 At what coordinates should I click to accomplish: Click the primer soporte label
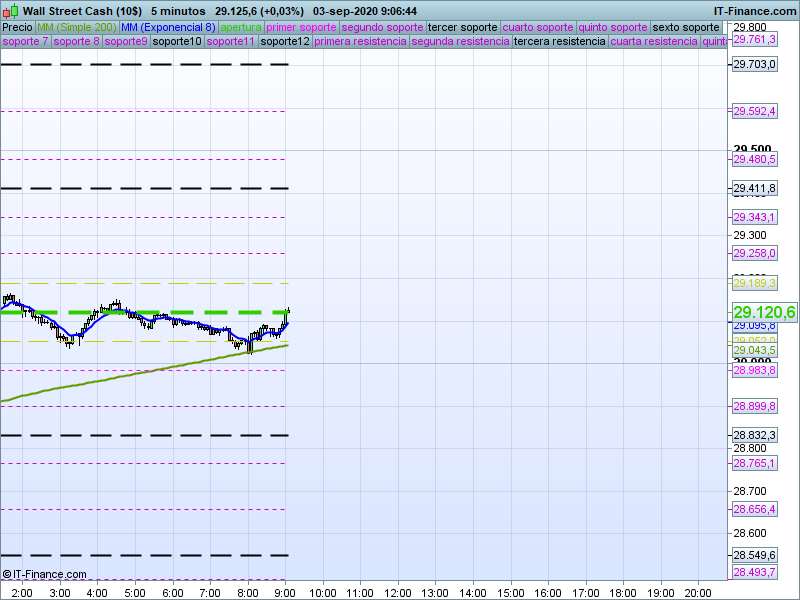301,27
